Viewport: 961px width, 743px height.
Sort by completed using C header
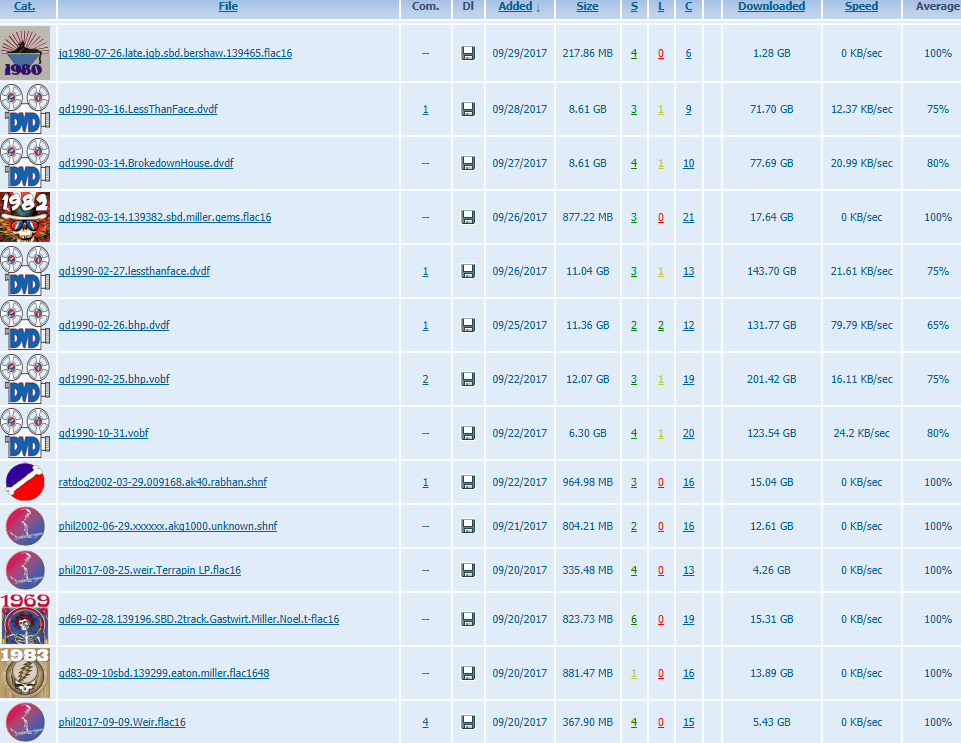pos(688,6)
